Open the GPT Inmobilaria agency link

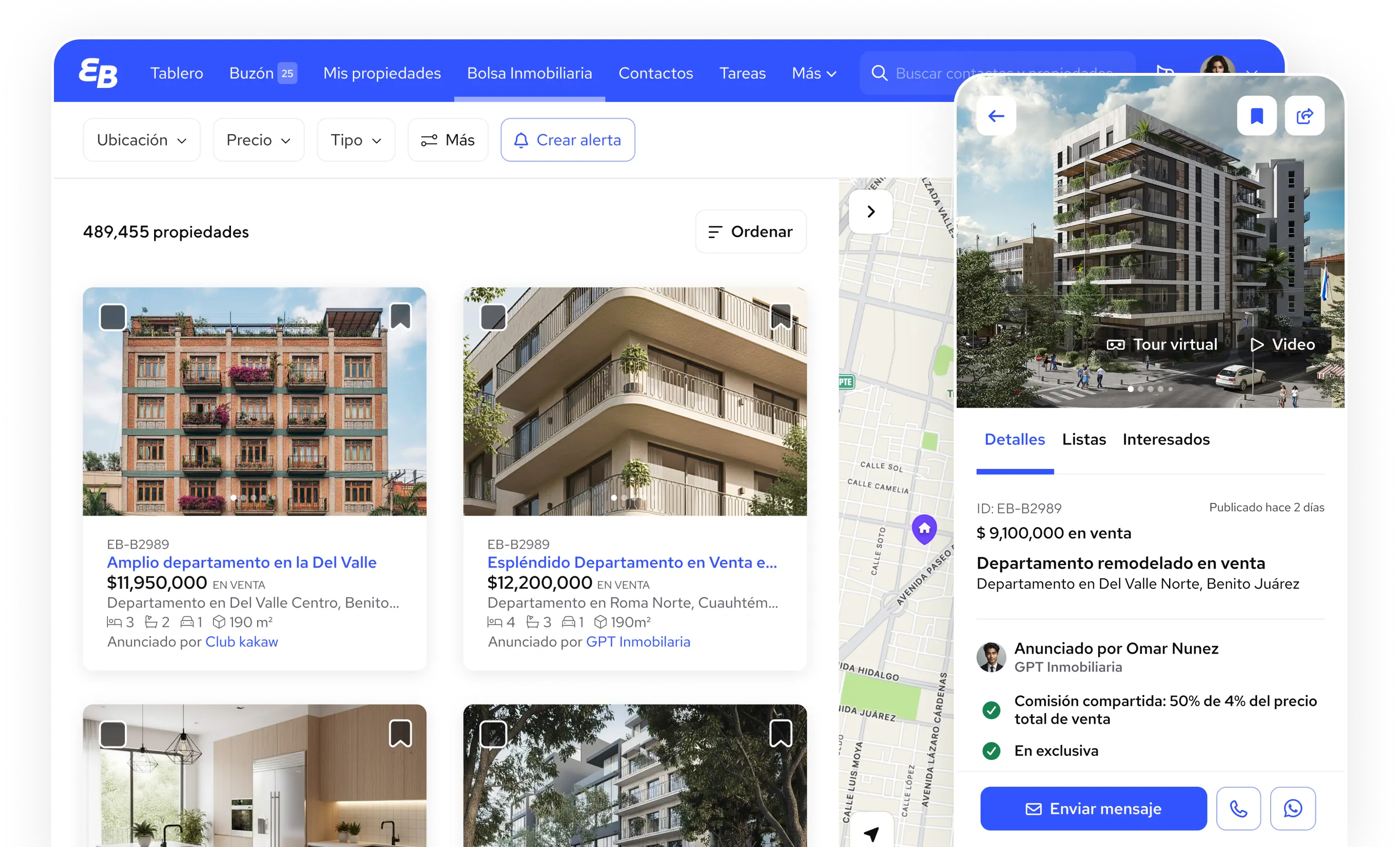click(x=637, y=641)
